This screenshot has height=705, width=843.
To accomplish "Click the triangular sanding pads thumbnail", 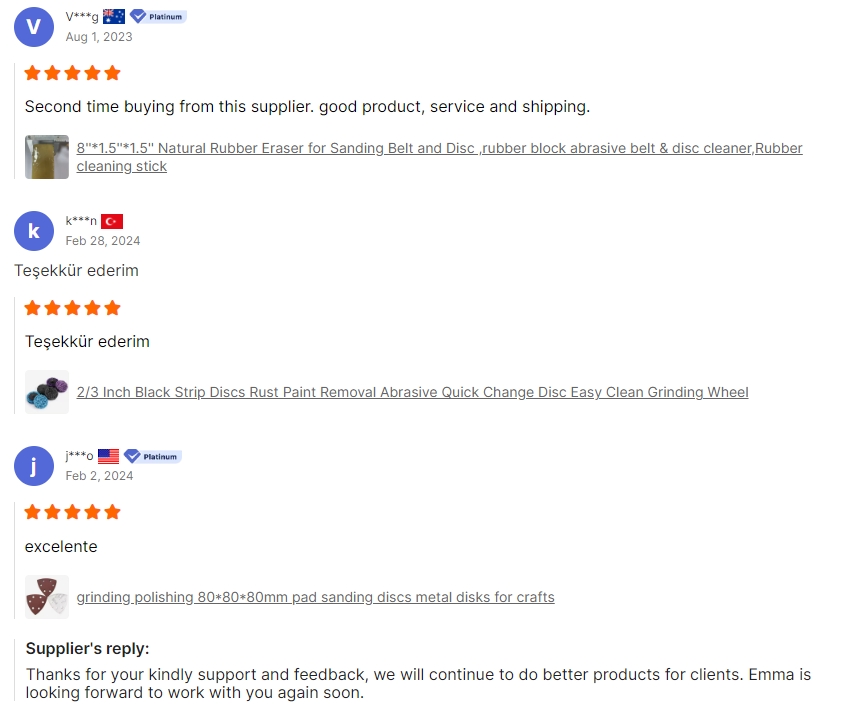I will [47, 597].
